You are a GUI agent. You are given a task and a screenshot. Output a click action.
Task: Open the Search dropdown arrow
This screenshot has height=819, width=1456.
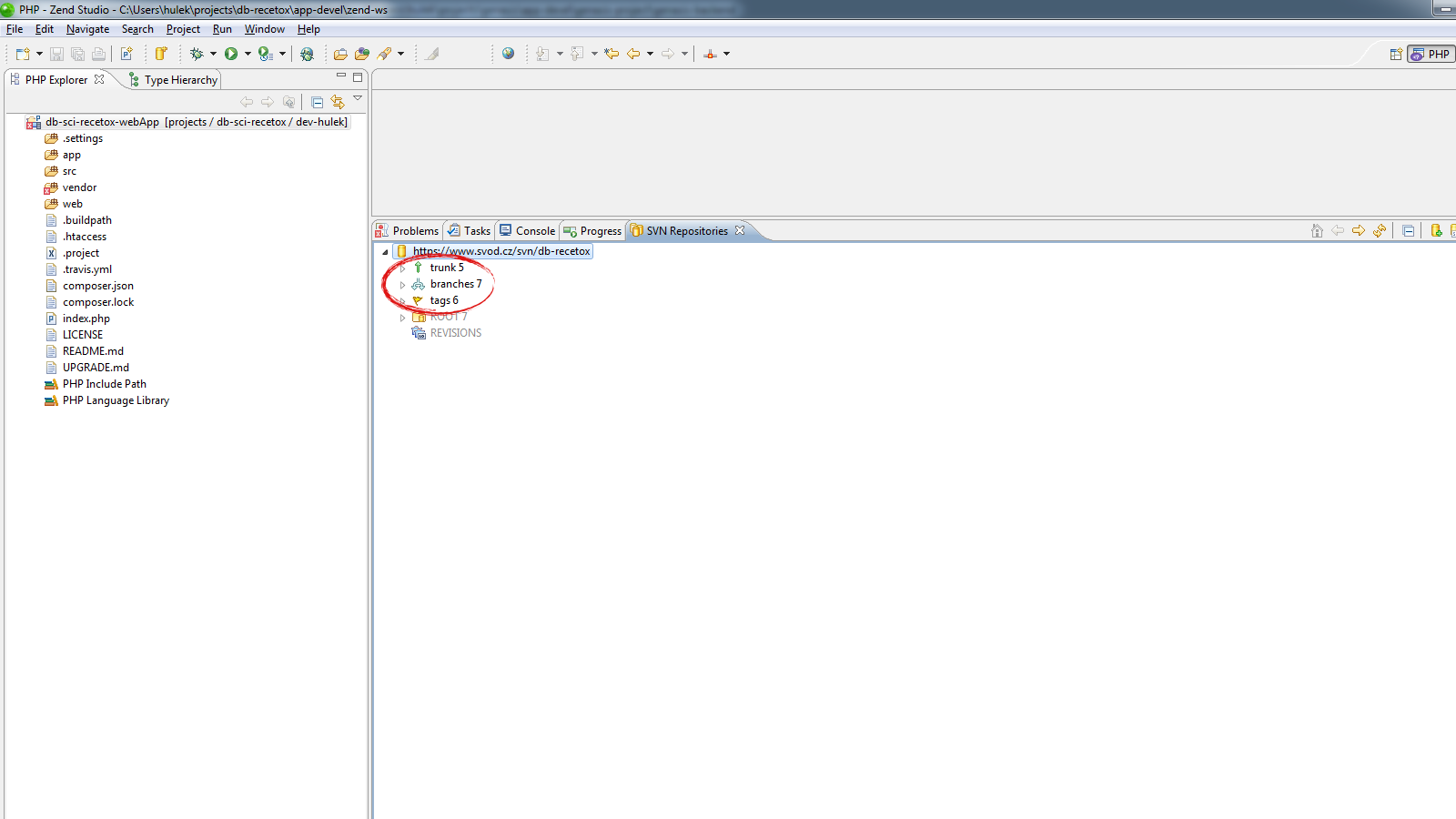(x=400, y=54)
